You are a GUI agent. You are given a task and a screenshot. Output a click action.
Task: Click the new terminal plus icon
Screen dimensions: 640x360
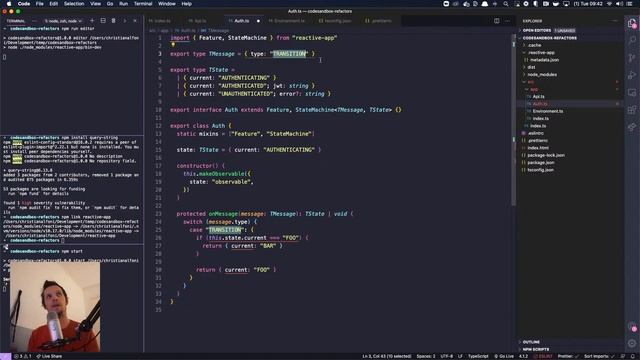[x=92, y=20]
